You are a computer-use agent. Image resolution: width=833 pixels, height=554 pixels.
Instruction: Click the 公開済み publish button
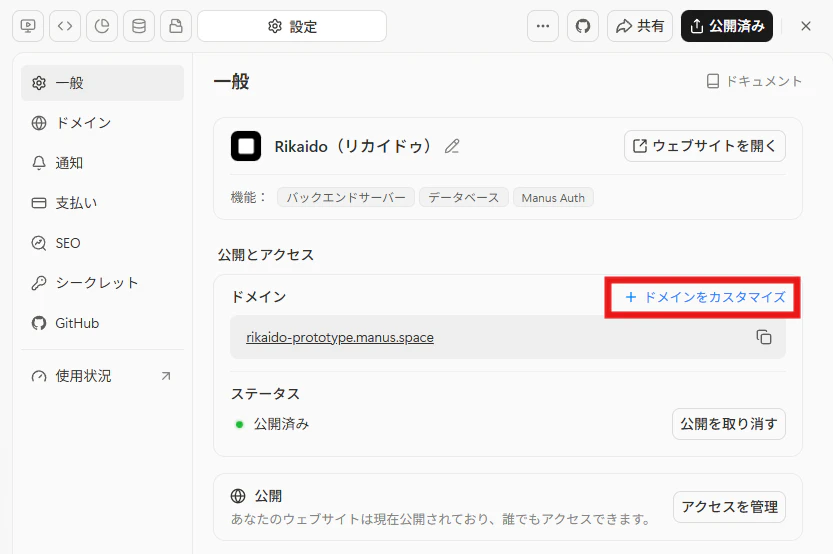click(x=727, y=26)
